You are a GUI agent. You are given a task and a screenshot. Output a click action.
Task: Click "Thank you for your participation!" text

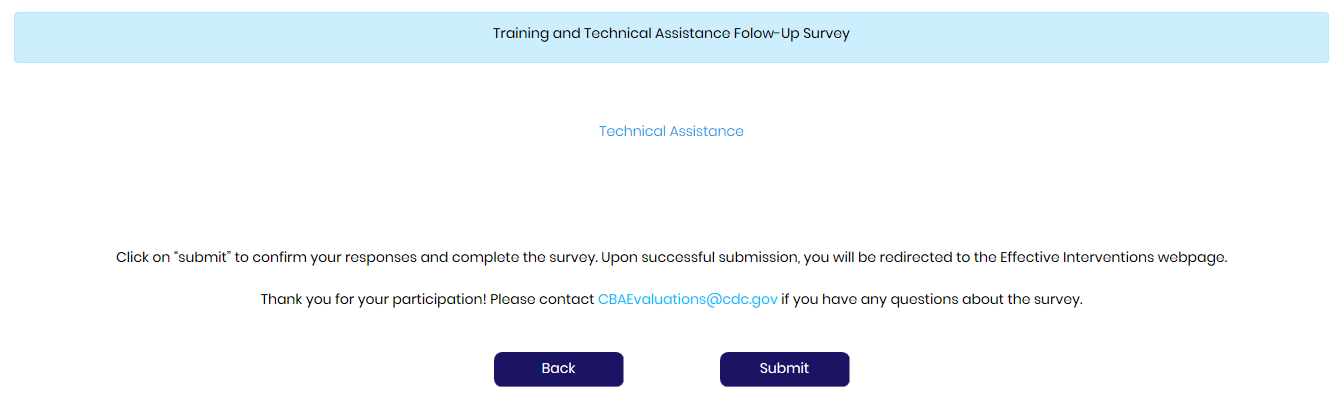click(x=374, y=299)
